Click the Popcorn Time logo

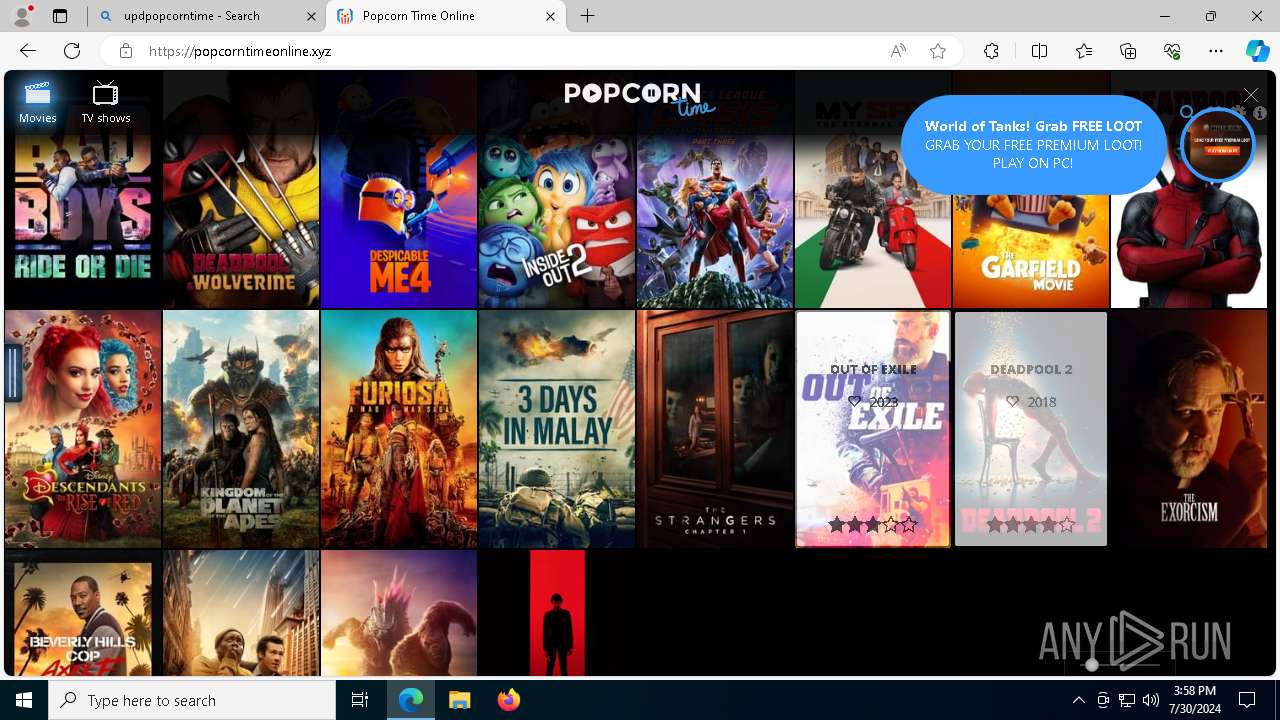tap(640, 98)
